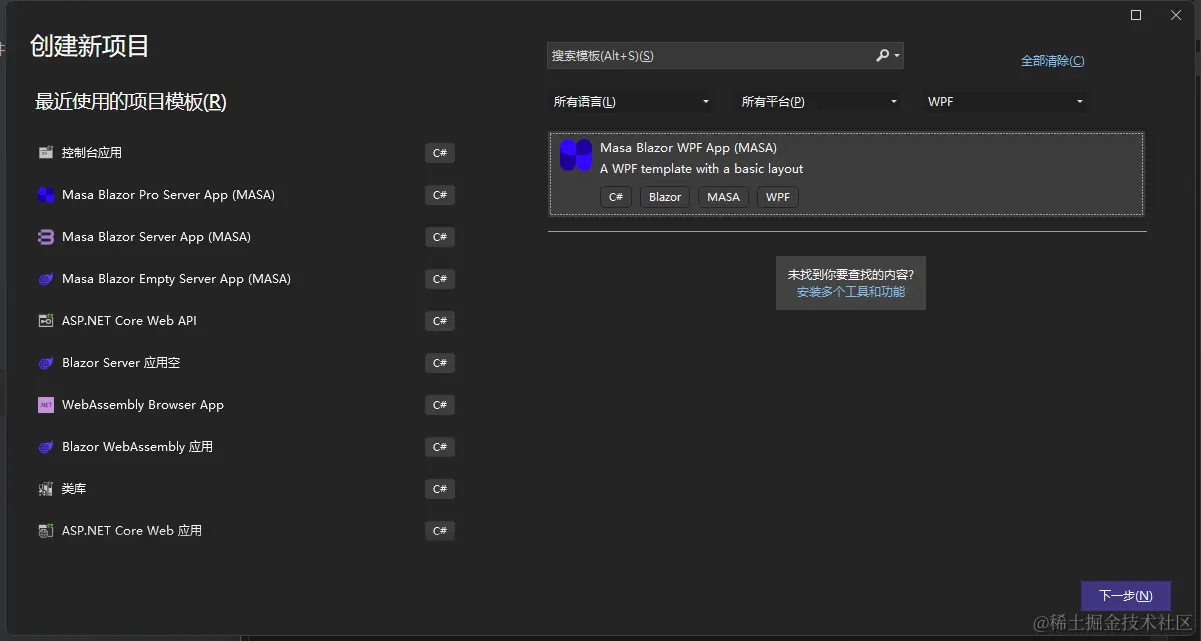1201x641 pixels.
Task: Click the Masa Blazor Server App (MASA) icon
Action: (x=45, y=237)
